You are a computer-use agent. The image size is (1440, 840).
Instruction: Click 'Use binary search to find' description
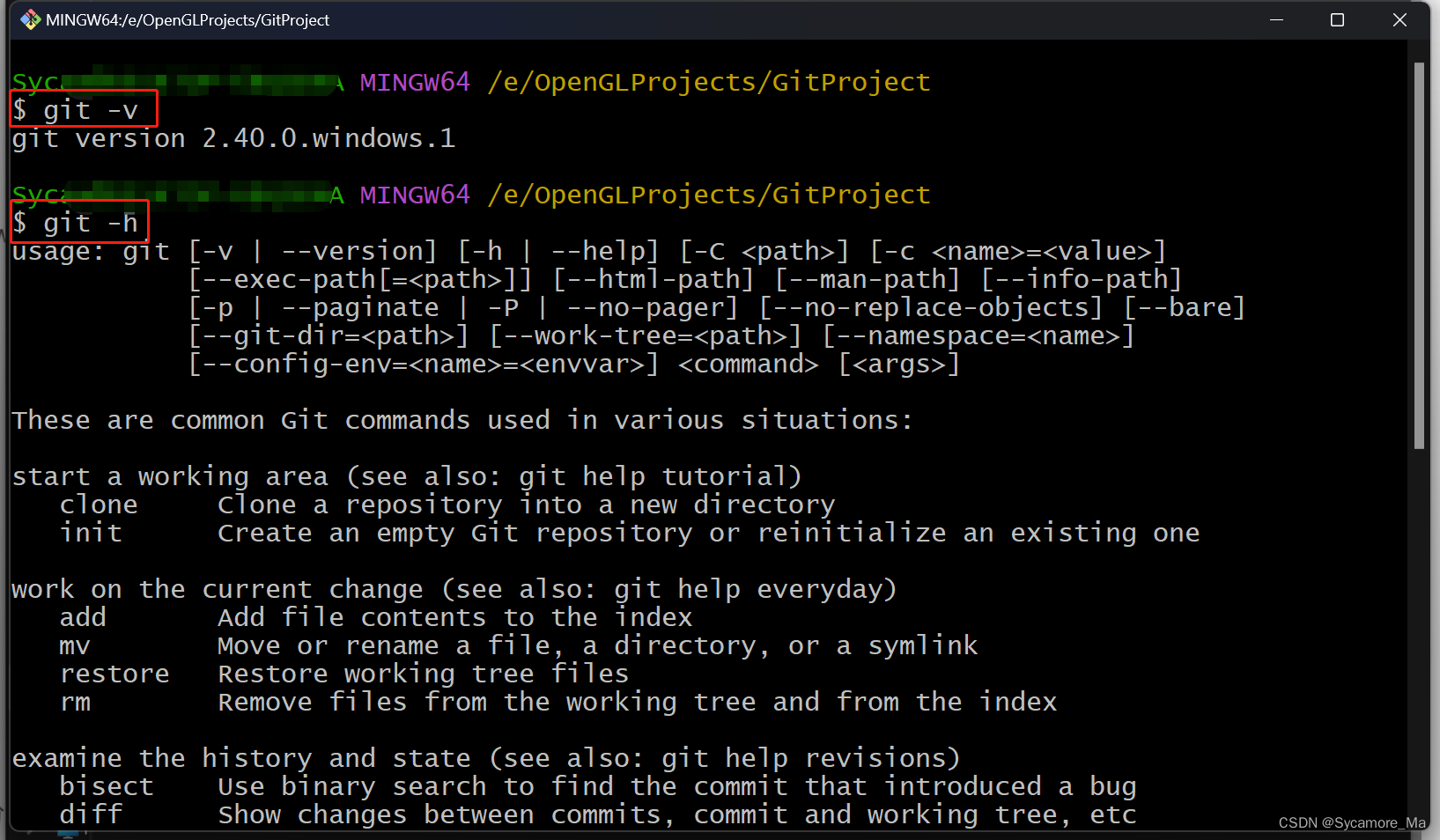point(676,786)
